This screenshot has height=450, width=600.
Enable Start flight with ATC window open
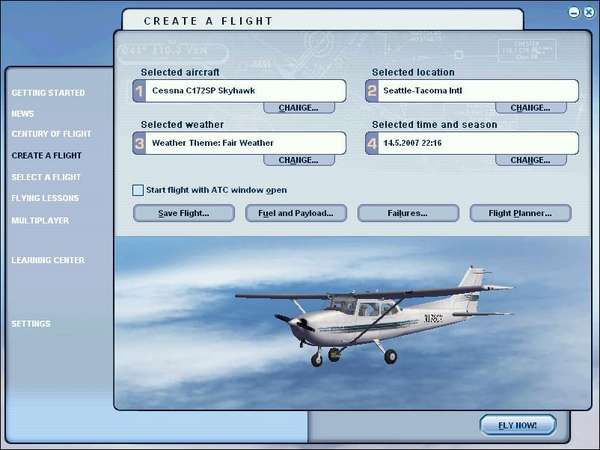tap(138, 190)
